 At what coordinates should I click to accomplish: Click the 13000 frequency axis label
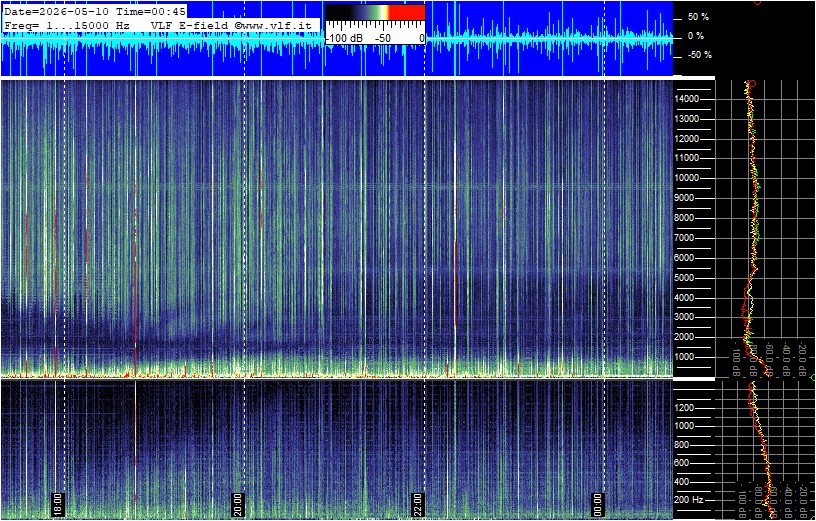coord(686,119)
